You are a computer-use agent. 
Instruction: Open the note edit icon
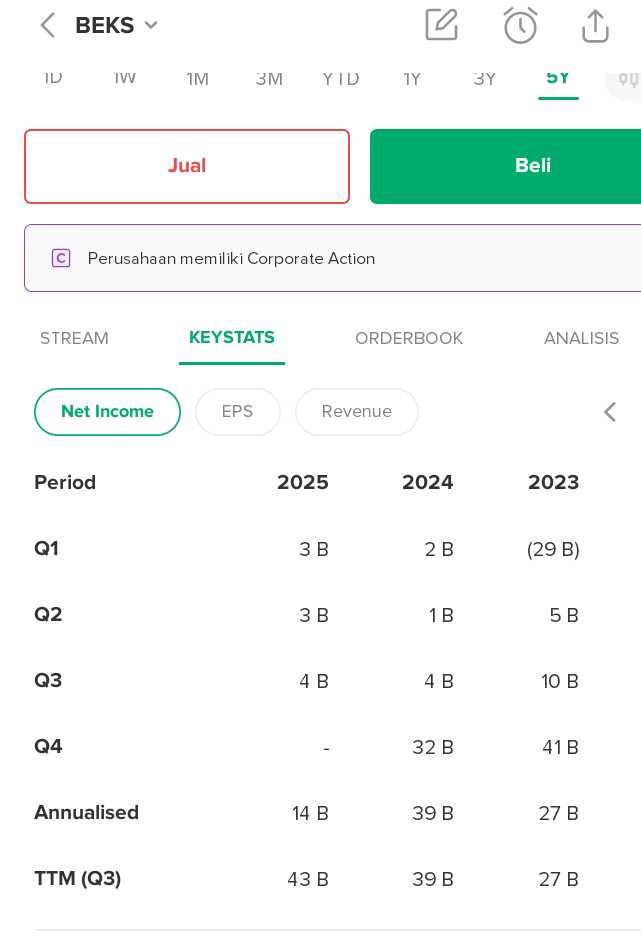click(x=441, y=25)
